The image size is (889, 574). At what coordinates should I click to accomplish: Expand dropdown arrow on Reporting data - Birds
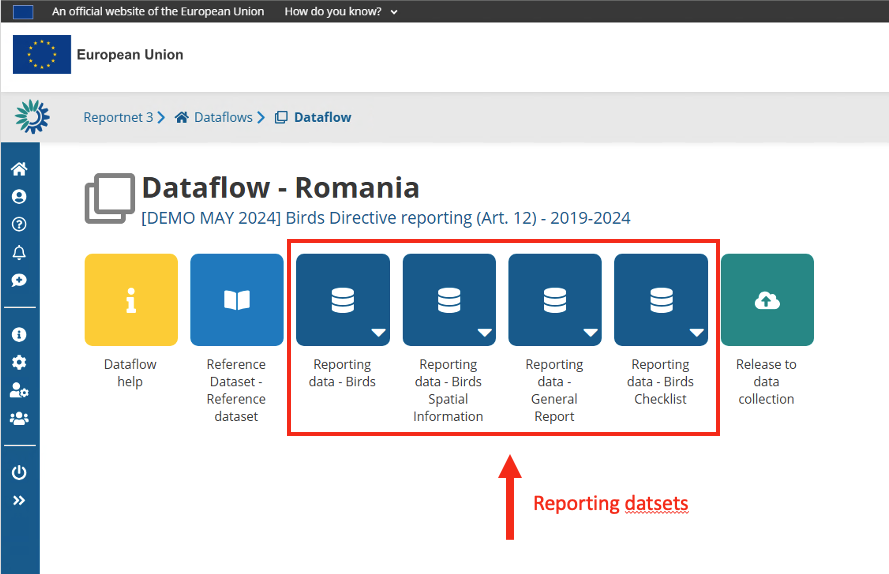(x=378, y=333)
